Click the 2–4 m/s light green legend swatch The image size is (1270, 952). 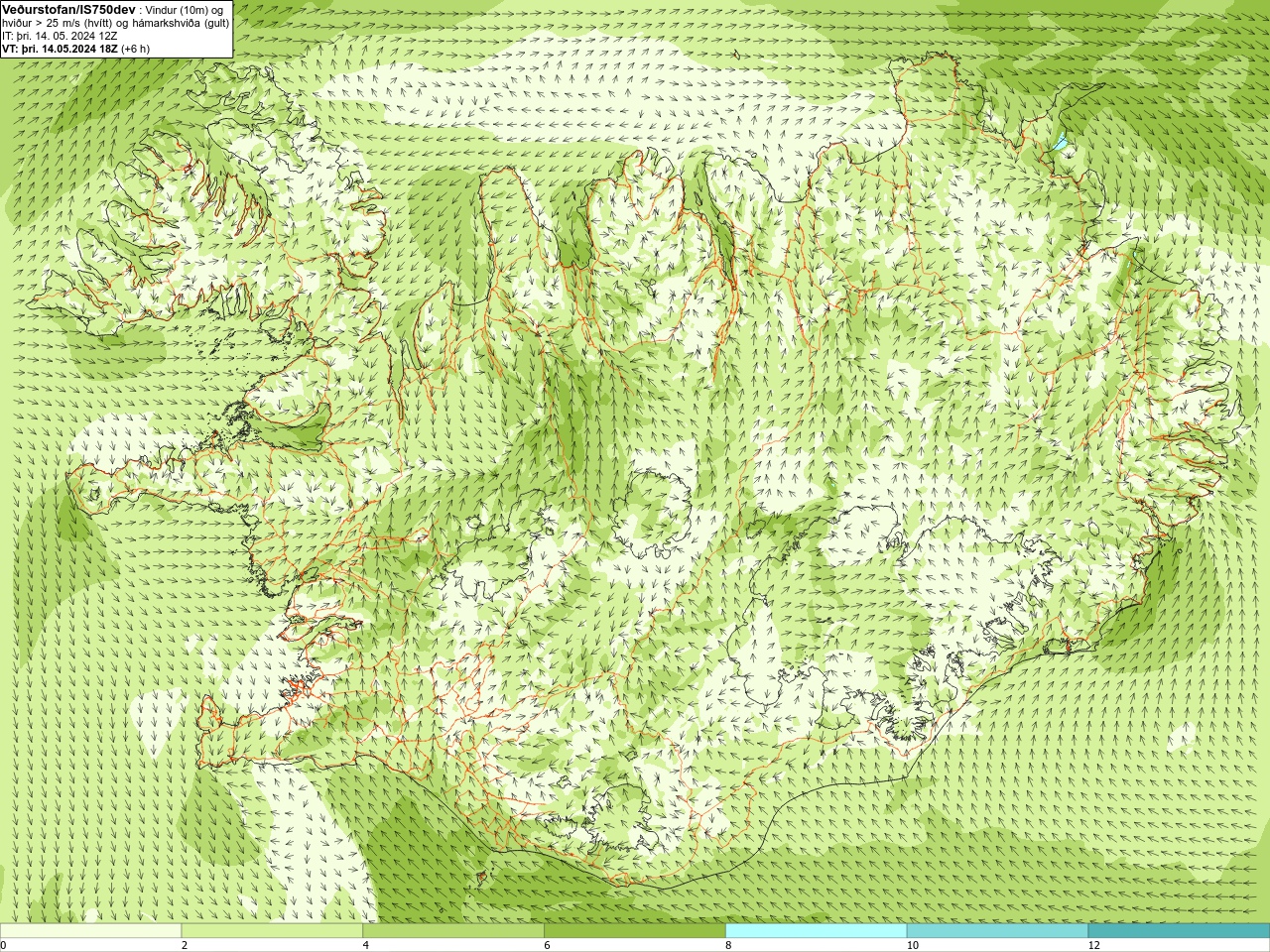click(272, 931)
